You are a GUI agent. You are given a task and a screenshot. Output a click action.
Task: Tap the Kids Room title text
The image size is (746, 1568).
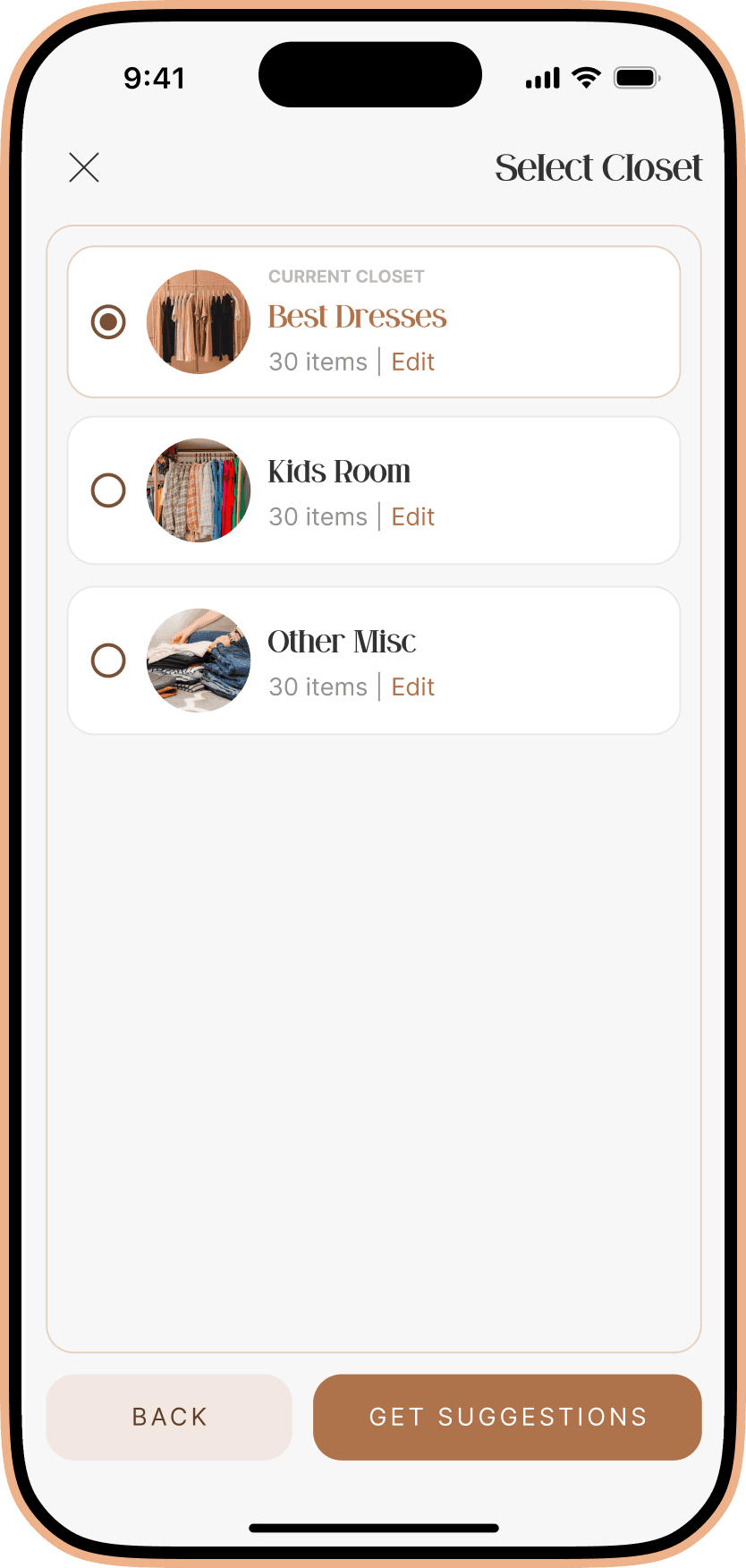(339, 472)
